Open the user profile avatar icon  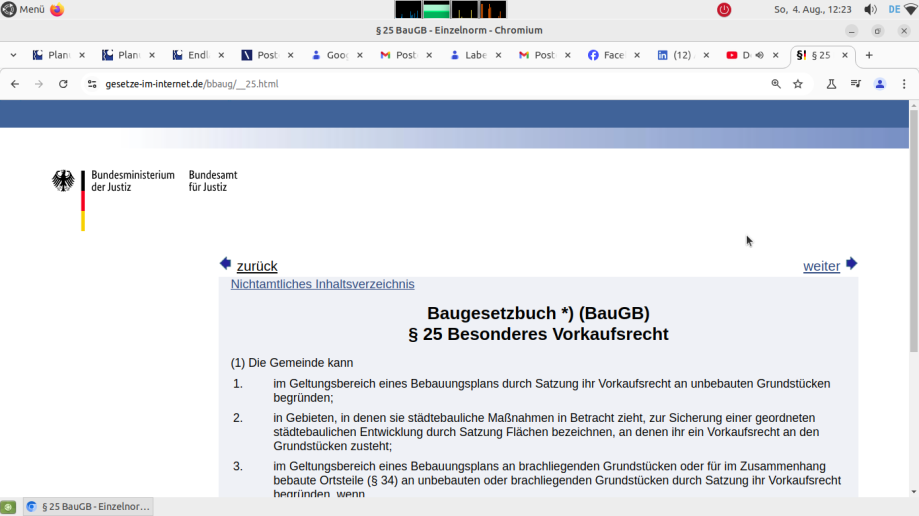(880, 84)
